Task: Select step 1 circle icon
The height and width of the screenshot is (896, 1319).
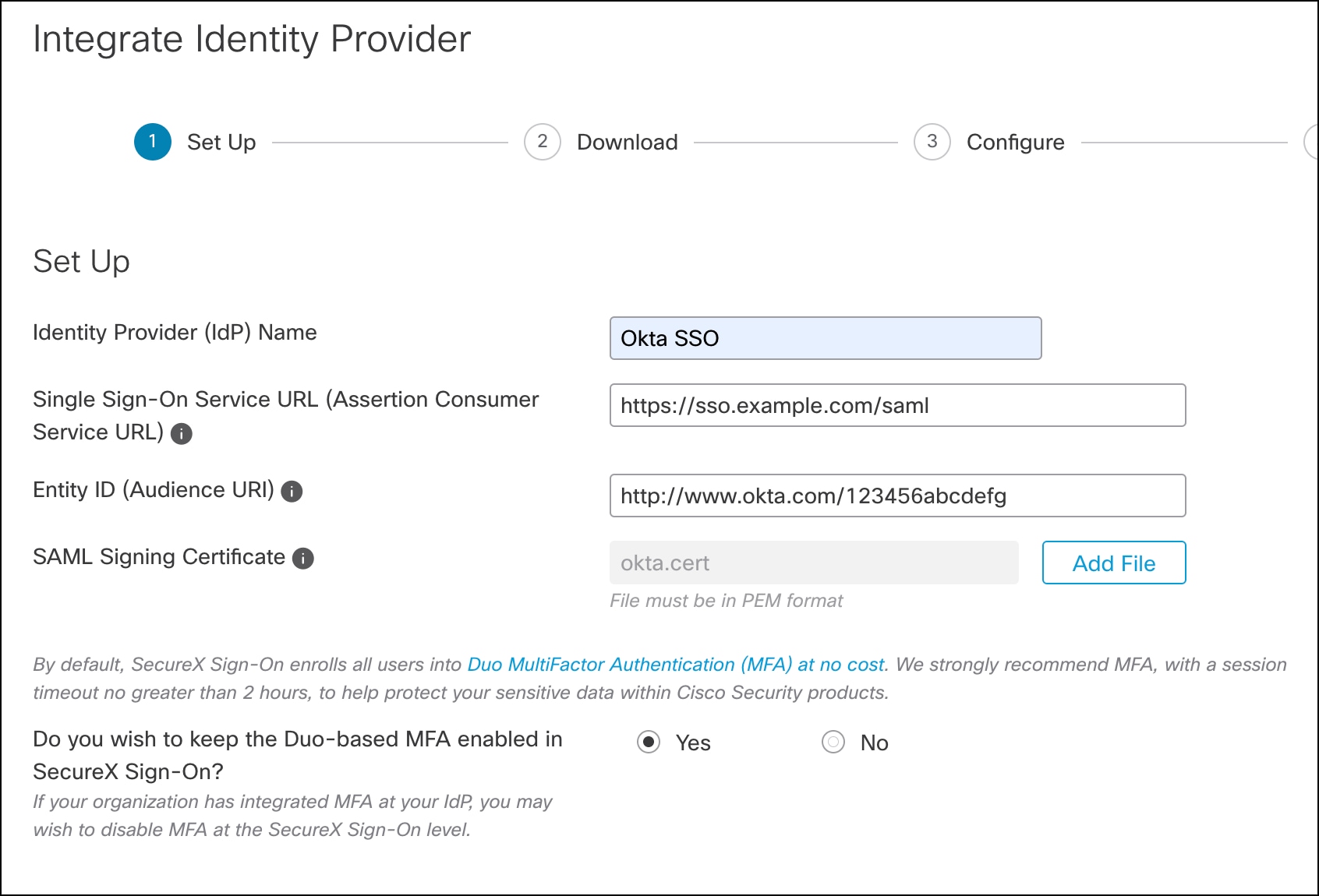Action: 153,142
